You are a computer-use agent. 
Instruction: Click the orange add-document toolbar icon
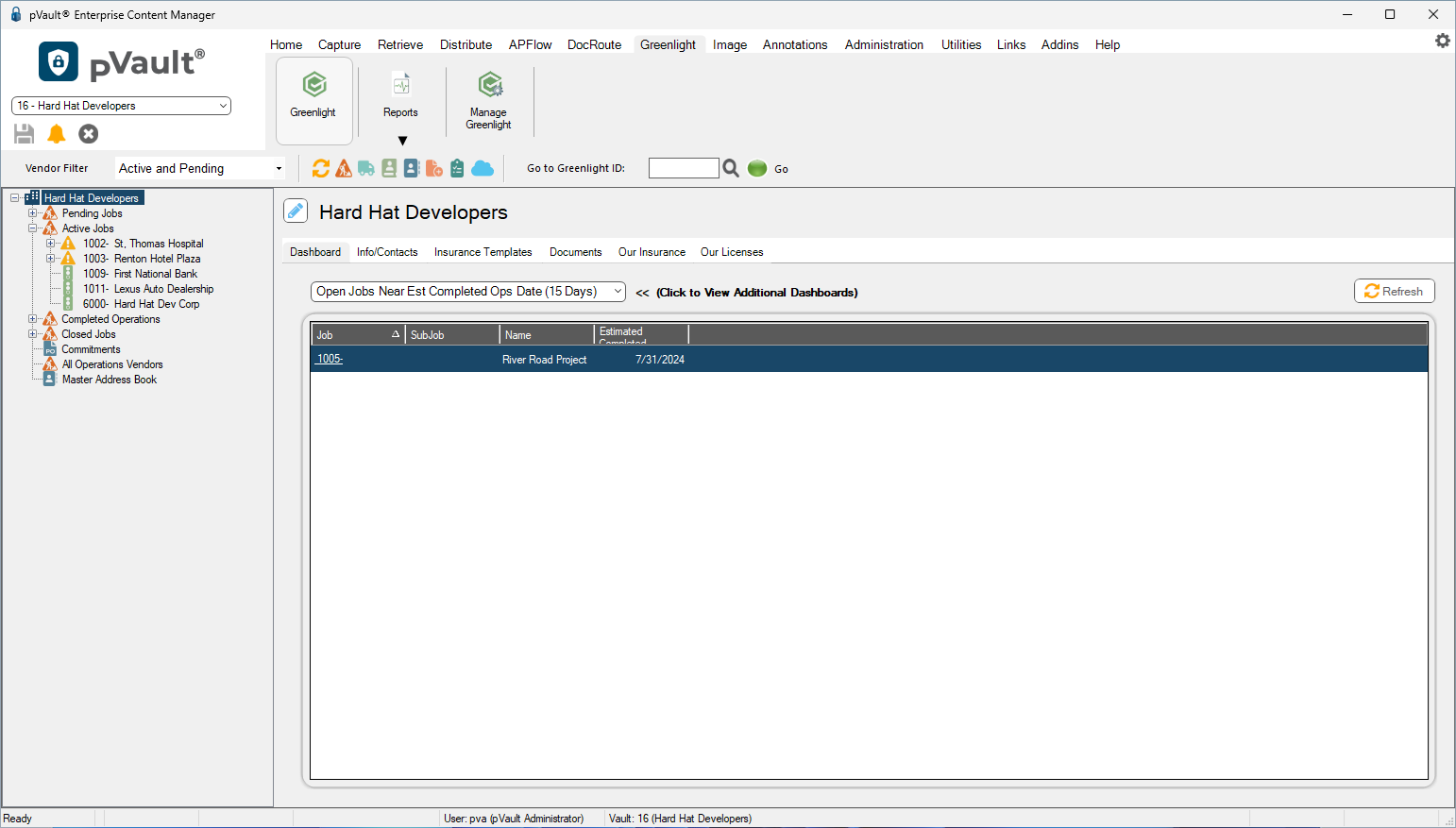(434, 168)
